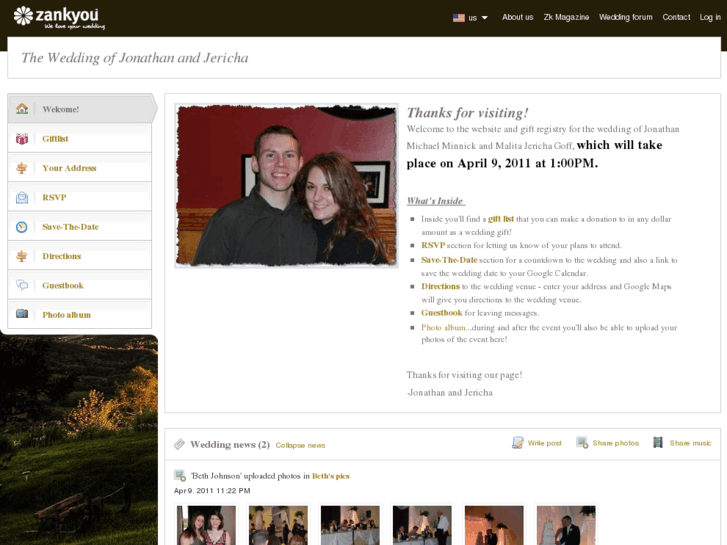Click the Share photos icon
Viewport: 727px width, 545px height.
[x=582, y=442]
